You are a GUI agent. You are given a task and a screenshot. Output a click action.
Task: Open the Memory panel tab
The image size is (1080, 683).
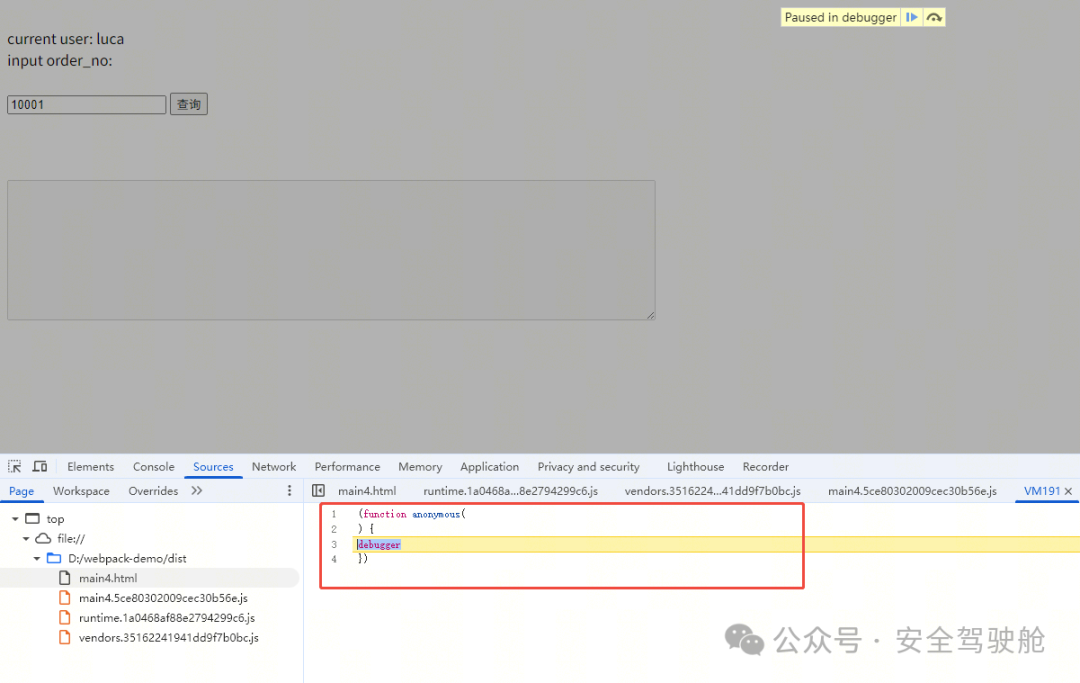[420, 466]
